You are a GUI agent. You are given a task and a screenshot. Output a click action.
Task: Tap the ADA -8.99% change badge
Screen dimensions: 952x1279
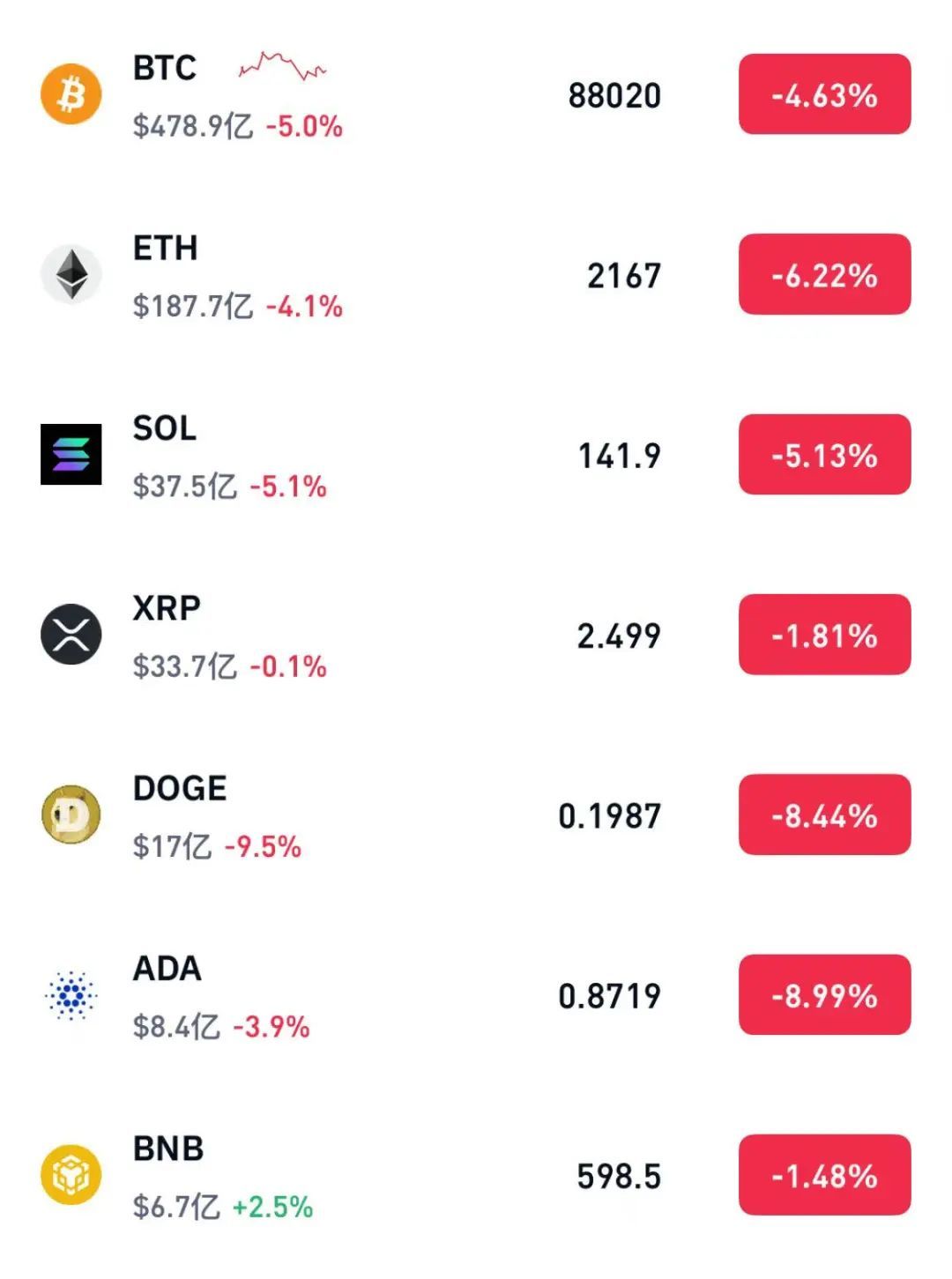(x=824, y=995)
